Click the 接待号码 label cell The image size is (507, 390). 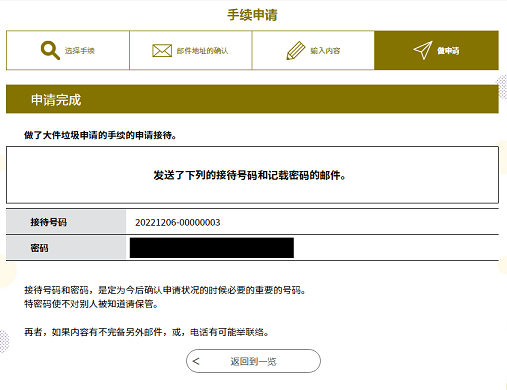coord(66,222)
